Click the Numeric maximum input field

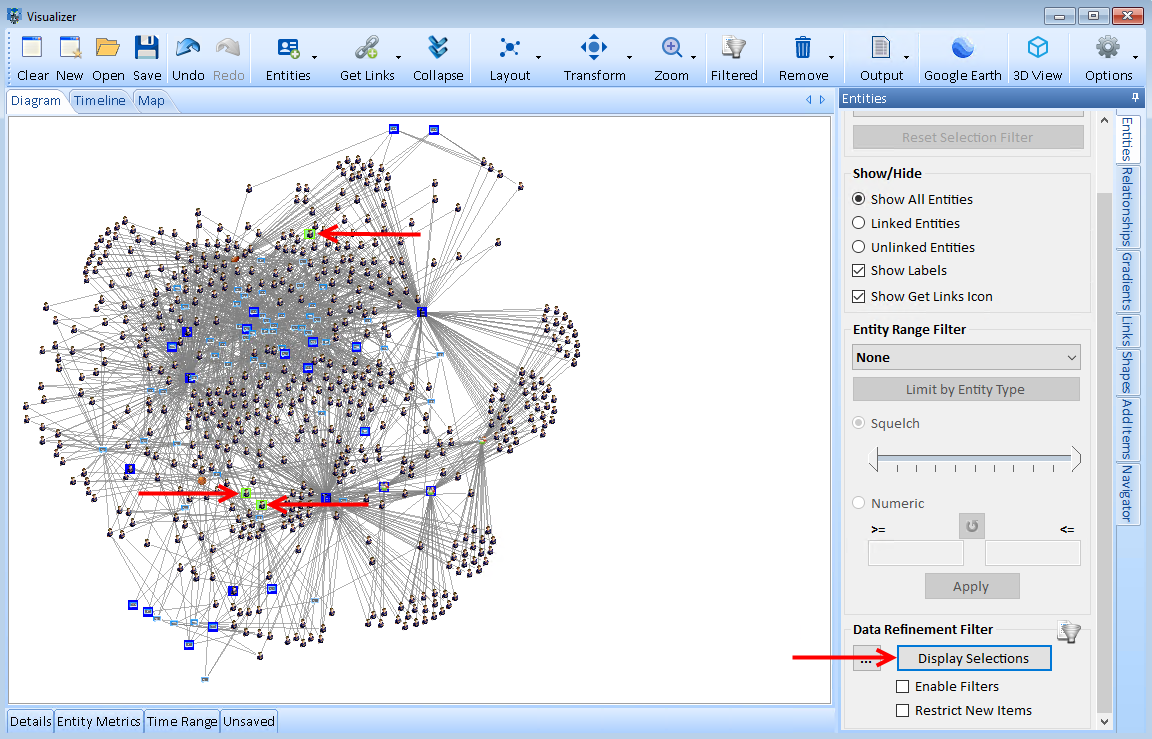click(1032, 553)
